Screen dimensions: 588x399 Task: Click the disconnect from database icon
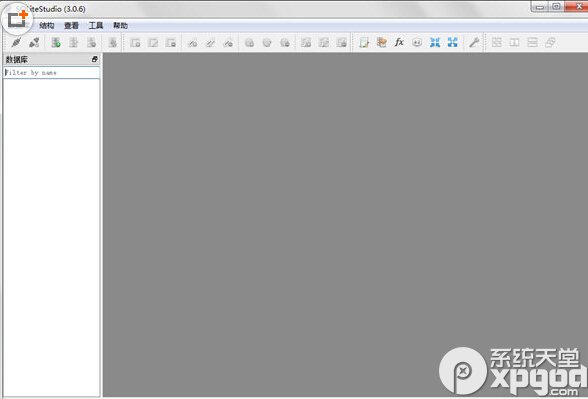34,42
